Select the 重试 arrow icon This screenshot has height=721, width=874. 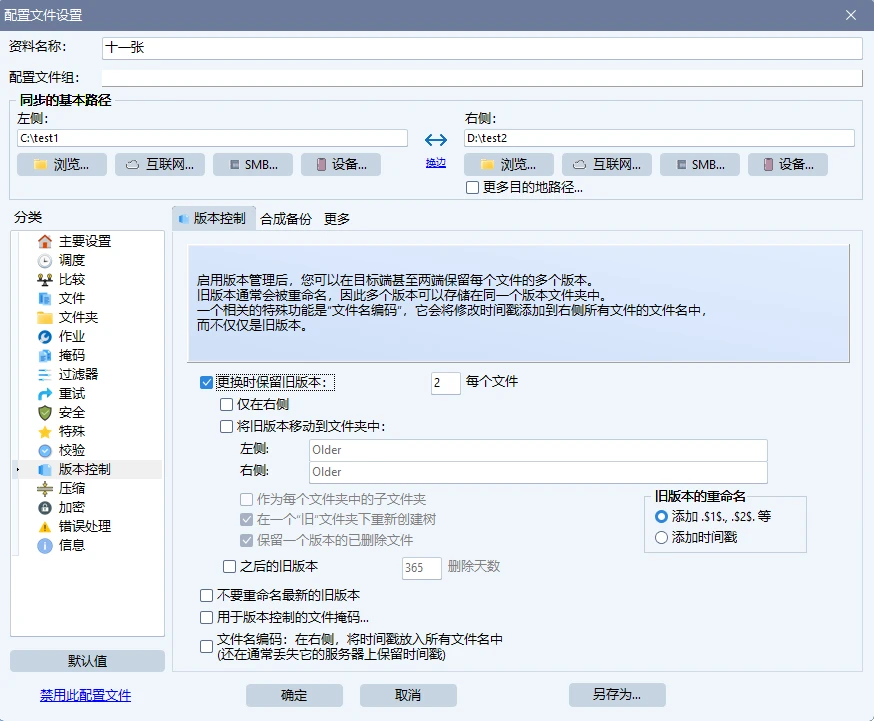pyautogui.click(x=45, y=394)
